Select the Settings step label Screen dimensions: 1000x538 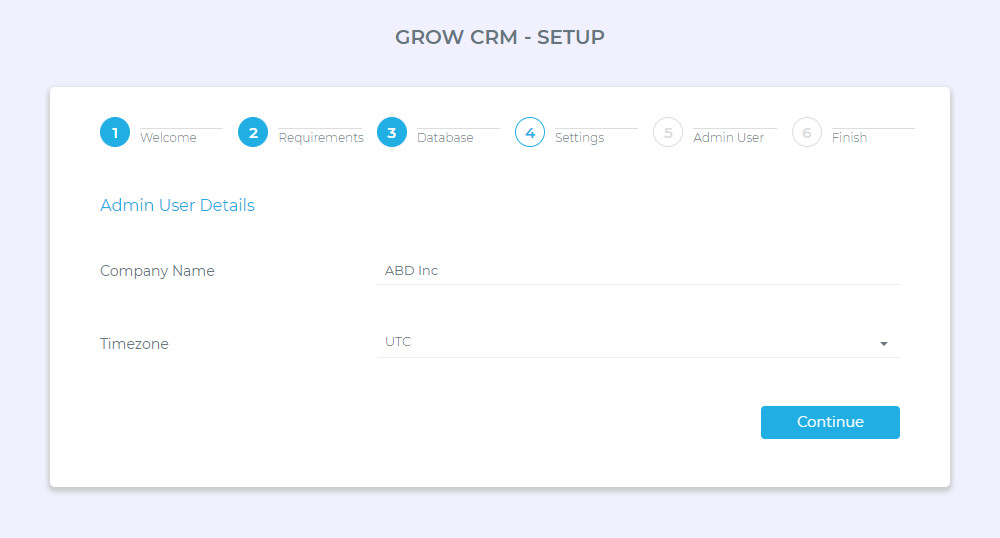pos(579,138)
